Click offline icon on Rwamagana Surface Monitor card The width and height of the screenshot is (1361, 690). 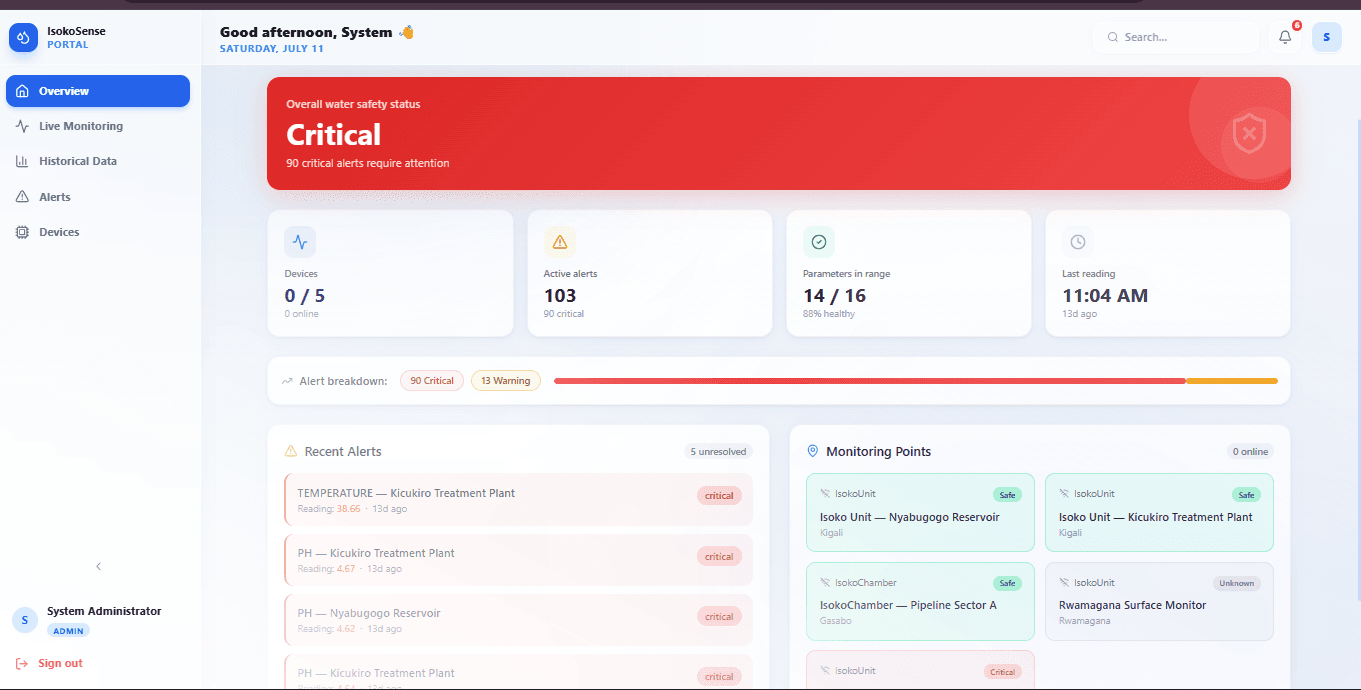coord(1064,582)
